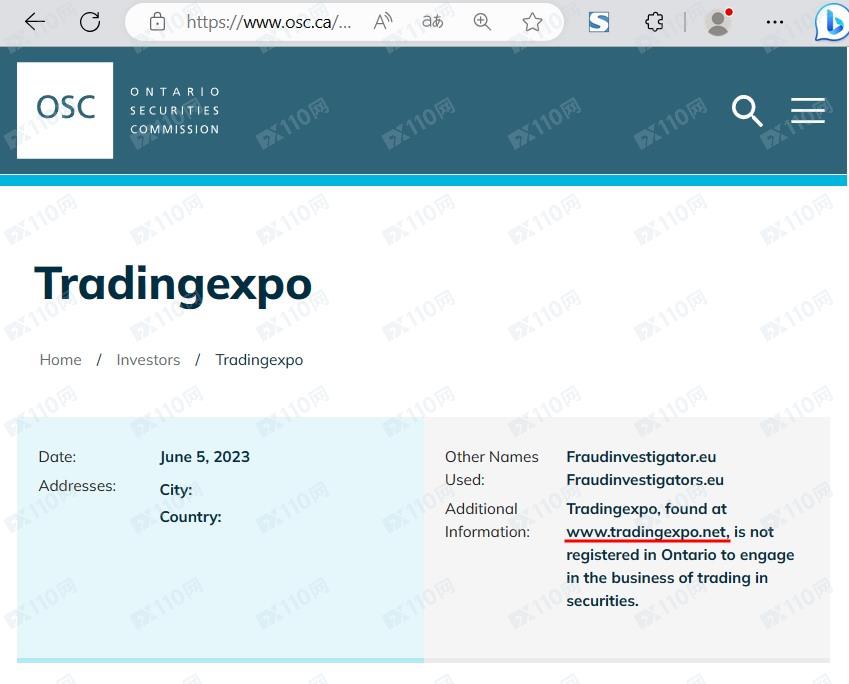This screenshot has height=684, width=849.
Task: Select the Tradingexpo breadcrumb item
Action: point(259,360)
